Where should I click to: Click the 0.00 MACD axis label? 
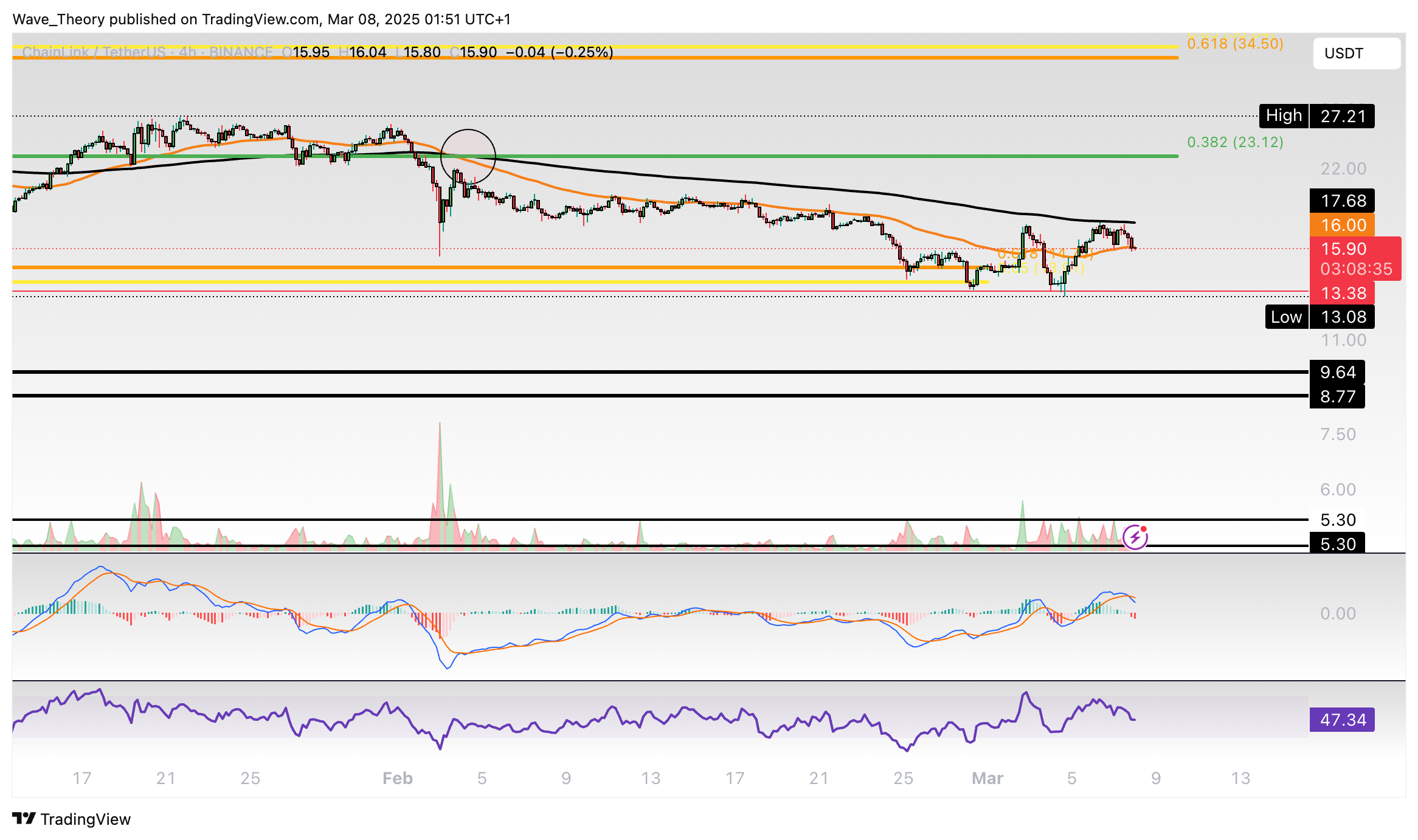(1338, 613)
